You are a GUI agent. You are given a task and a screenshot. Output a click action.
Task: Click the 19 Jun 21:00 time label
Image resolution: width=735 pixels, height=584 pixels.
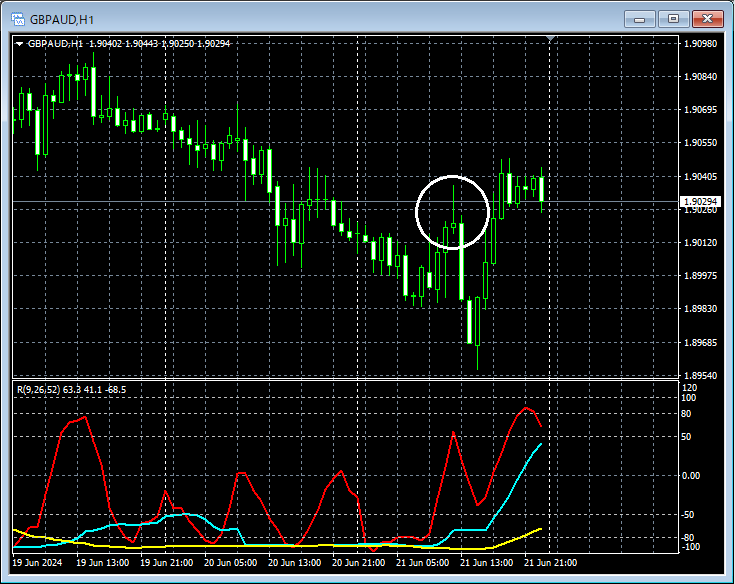166,562
